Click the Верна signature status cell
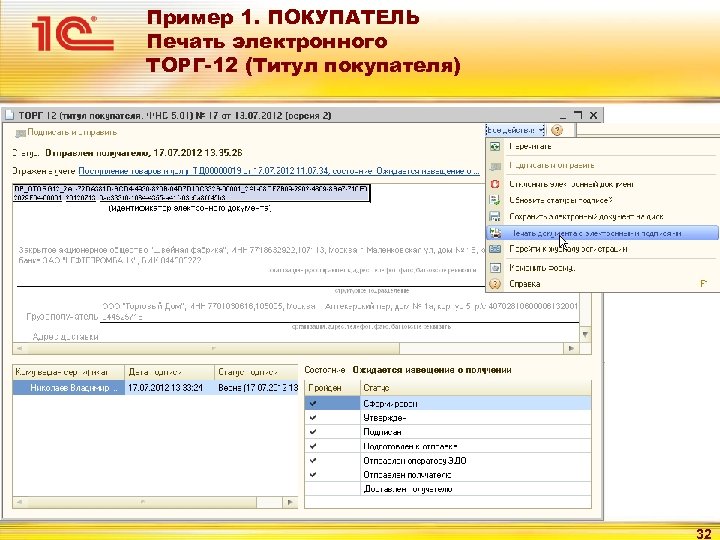720x540 pixels. point(256,388)
